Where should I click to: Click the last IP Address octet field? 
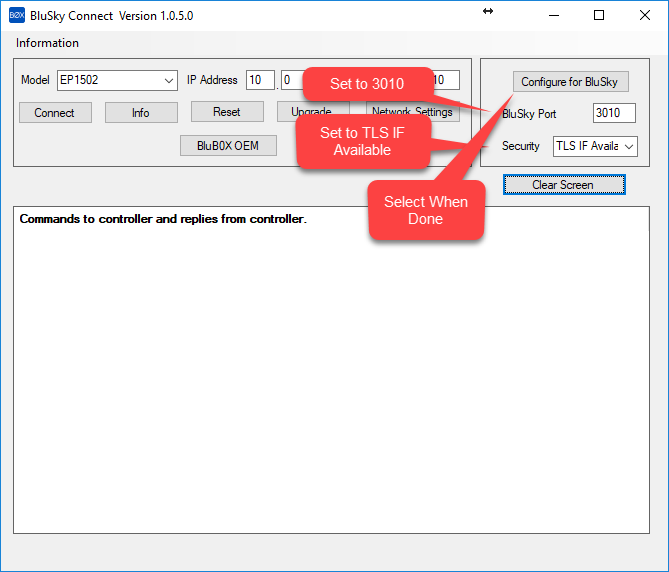tap(446, 80)
